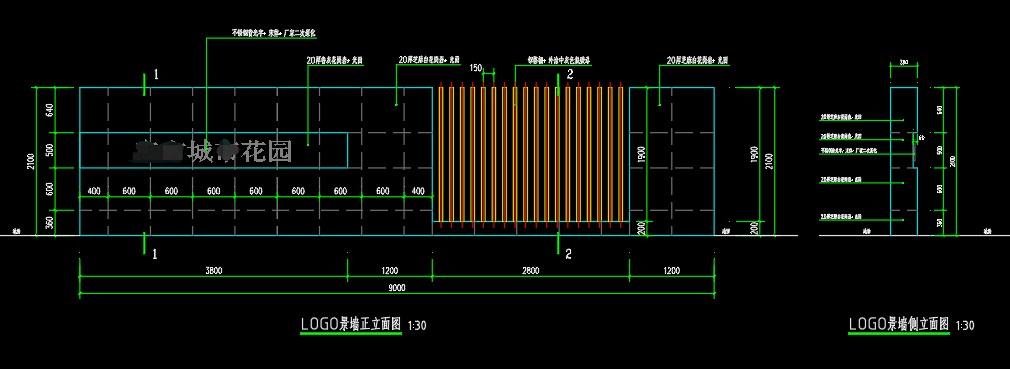Click the 1900 dimension inside the right wall panel
The image size is (1010, 369).
point(642,155)
